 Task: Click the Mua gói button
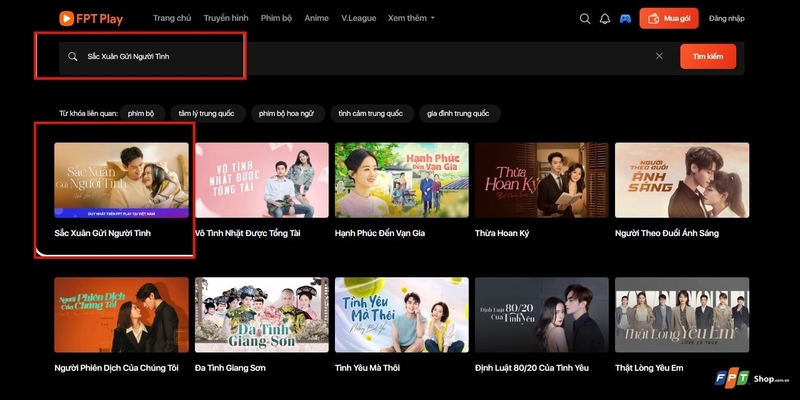click(x=669, y=18)
